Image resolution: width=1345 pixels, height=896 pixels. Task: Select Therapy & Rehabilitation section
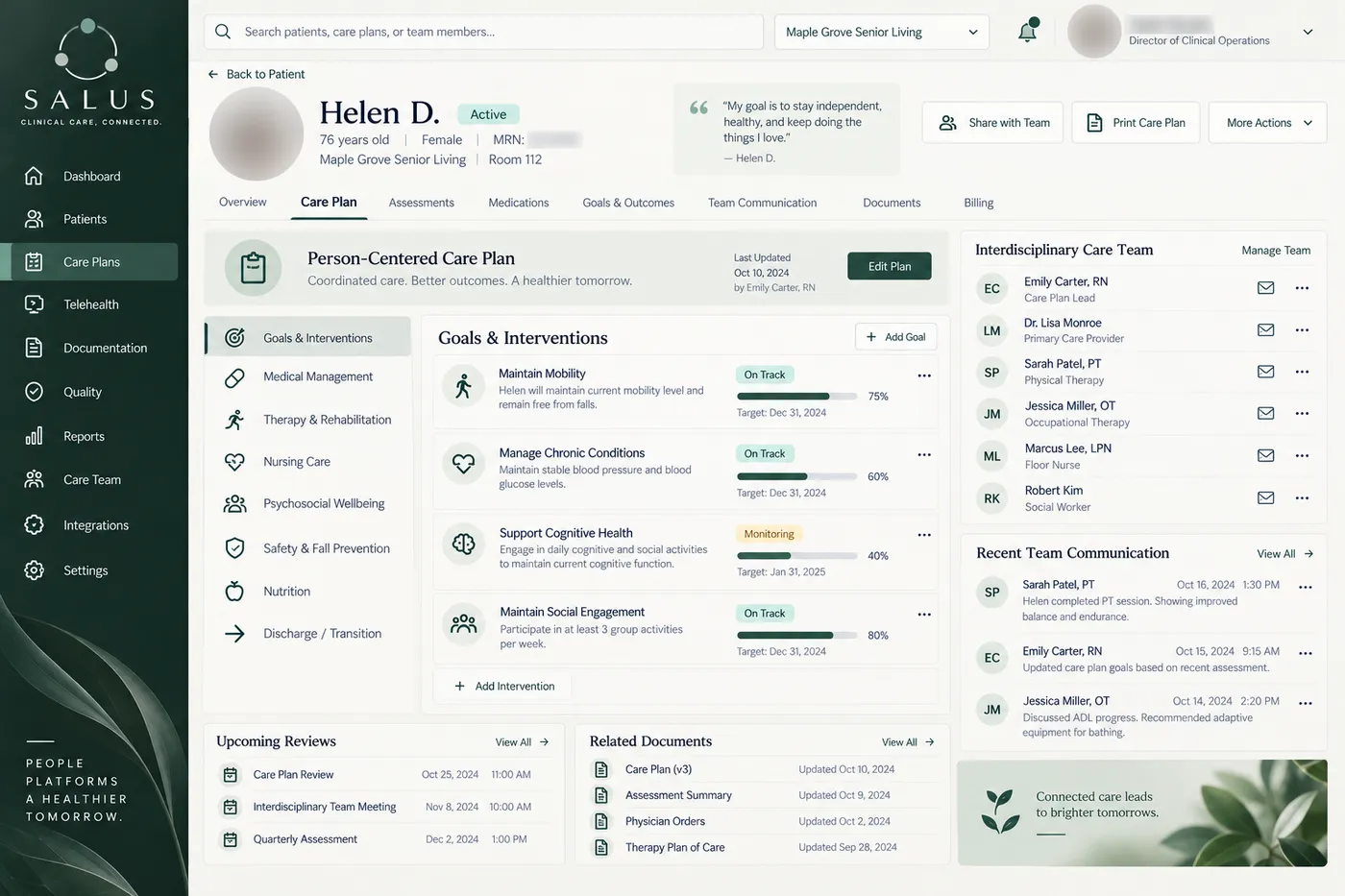pyautogui.click(x=308, y=420)
